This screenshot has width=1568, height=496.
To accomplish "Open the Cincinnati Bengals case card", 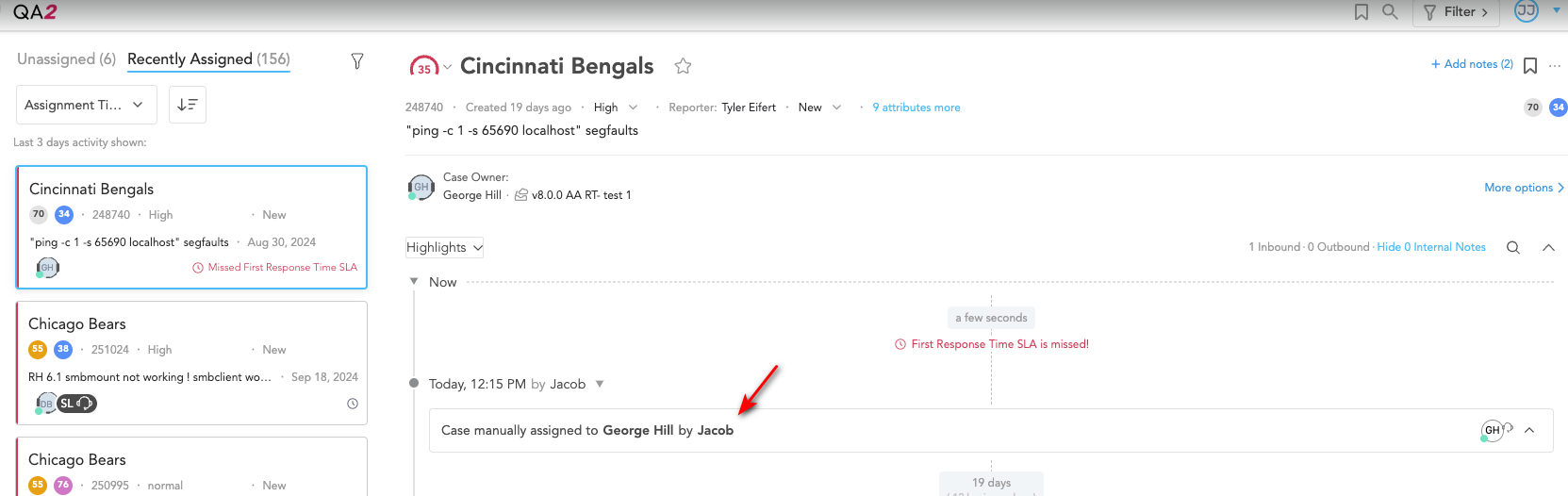I will pos(191,227).
